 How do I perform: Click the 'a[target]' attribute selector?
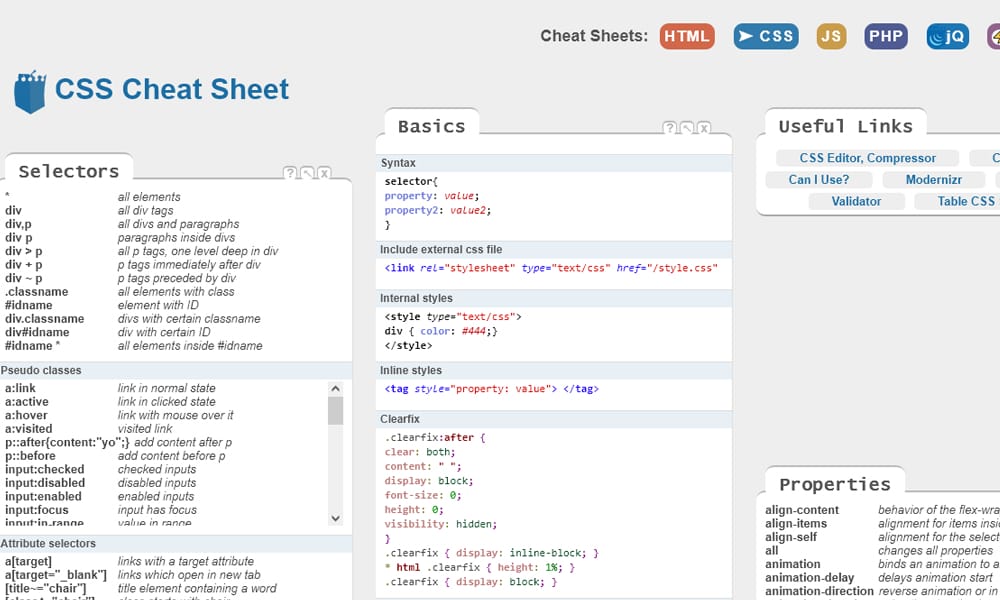click(28, 561)
